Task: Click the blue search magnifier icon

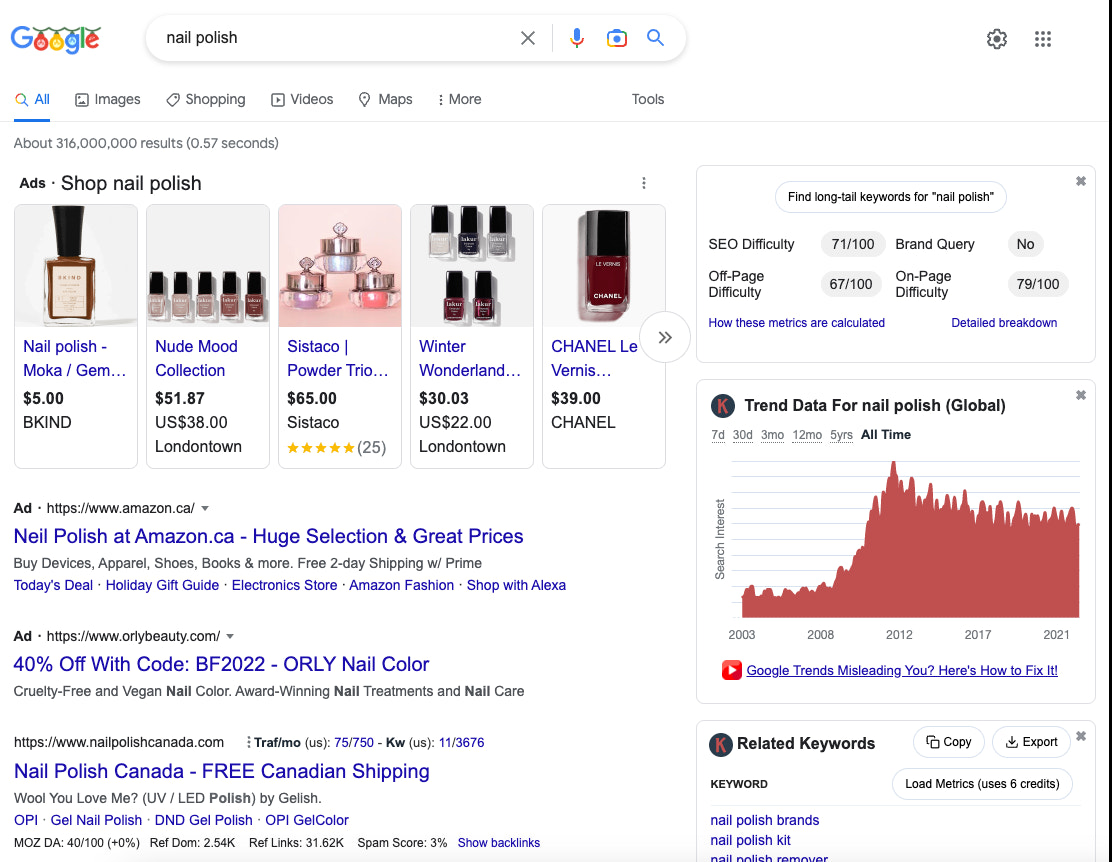Action: [x=655, y=38]
